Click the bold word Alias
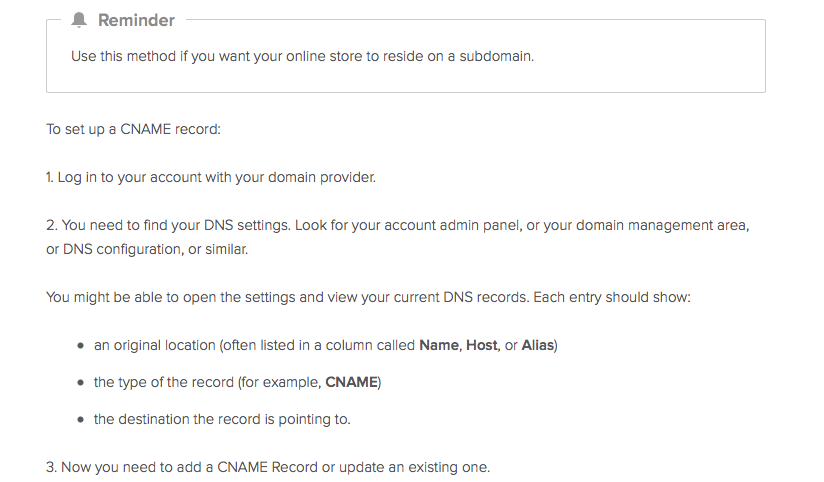 (x=538, y=345)
